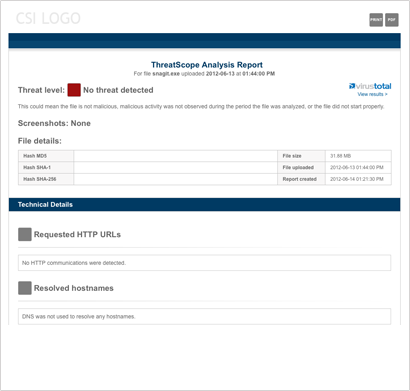Select the DNS was not used message
410x391 pixels.
(x=79, y=316)
